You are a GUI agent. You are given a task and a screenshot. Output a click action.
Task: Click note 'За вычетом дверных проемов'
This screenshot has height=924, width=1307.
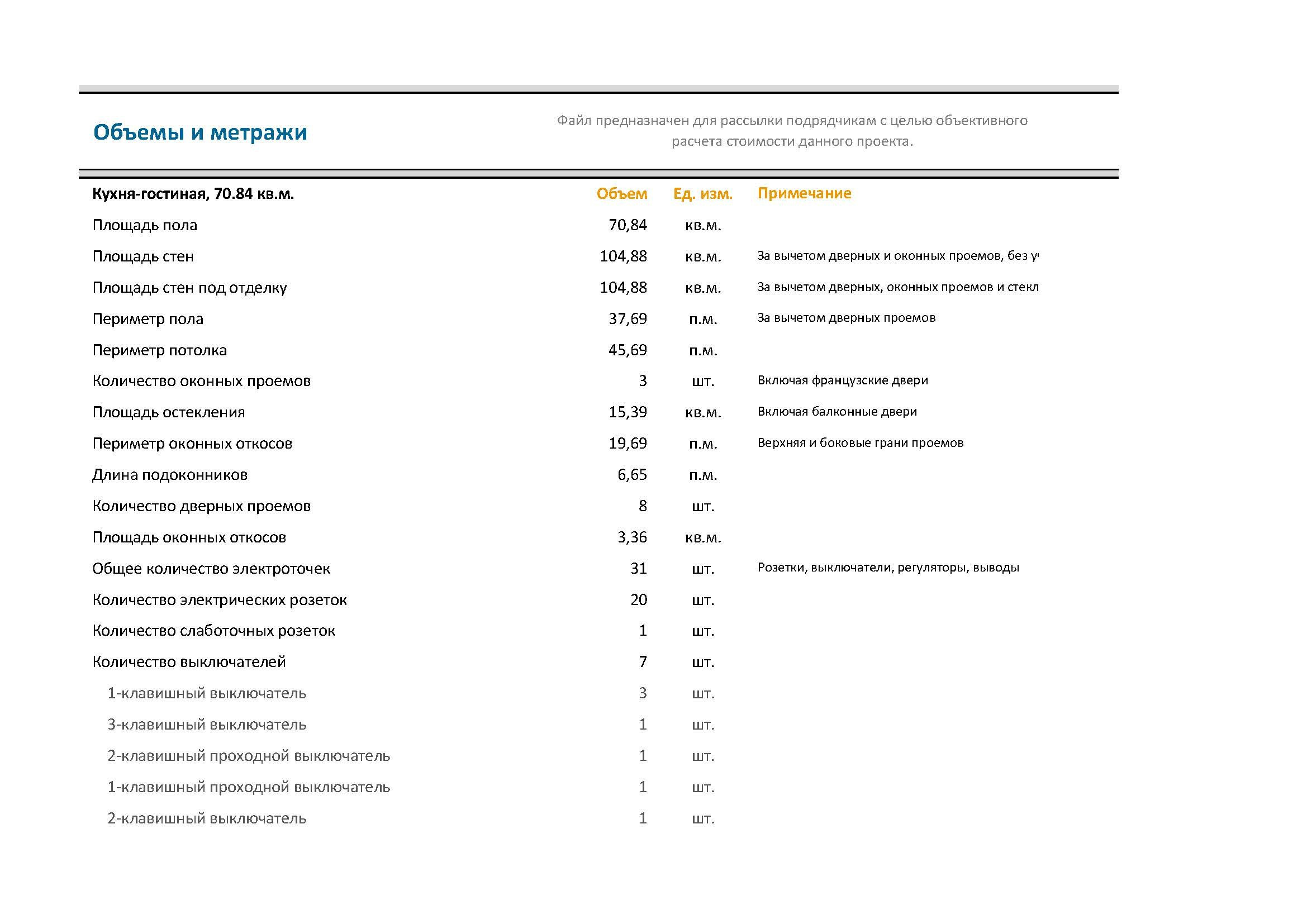tap(846, 317)
